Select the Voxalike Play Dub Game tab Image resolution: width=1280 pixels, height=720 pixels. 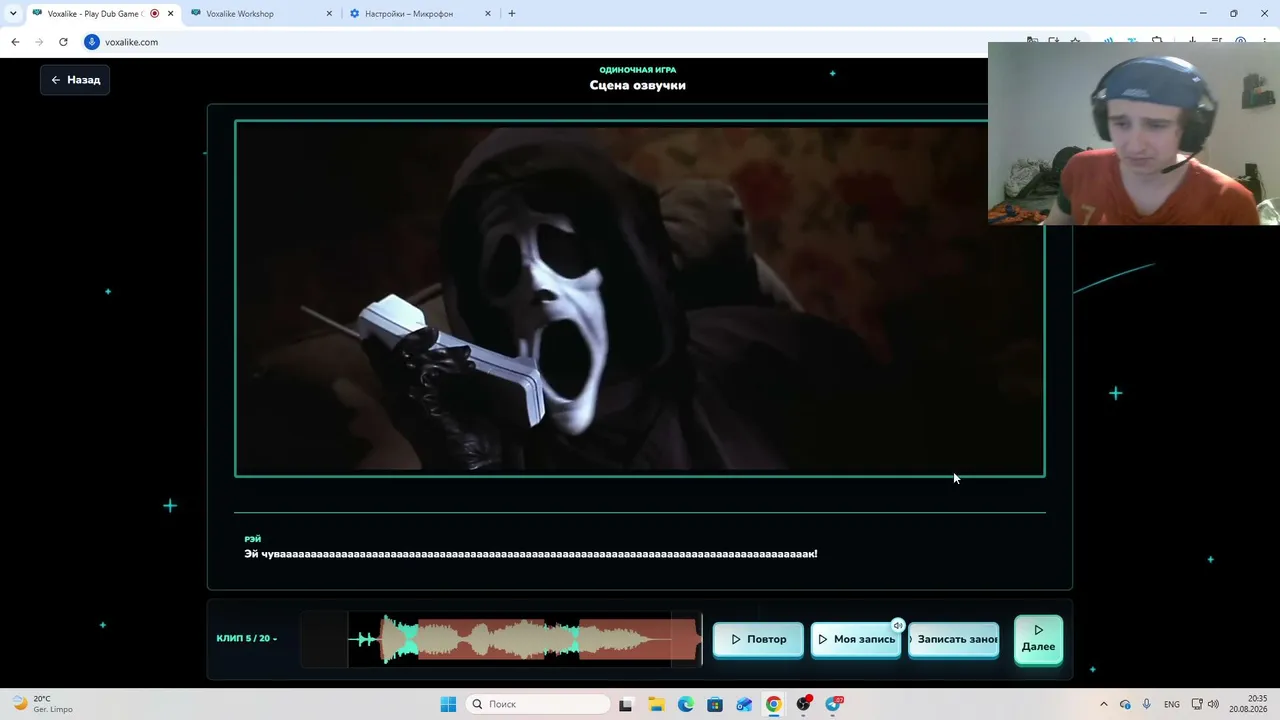[94, 14]
